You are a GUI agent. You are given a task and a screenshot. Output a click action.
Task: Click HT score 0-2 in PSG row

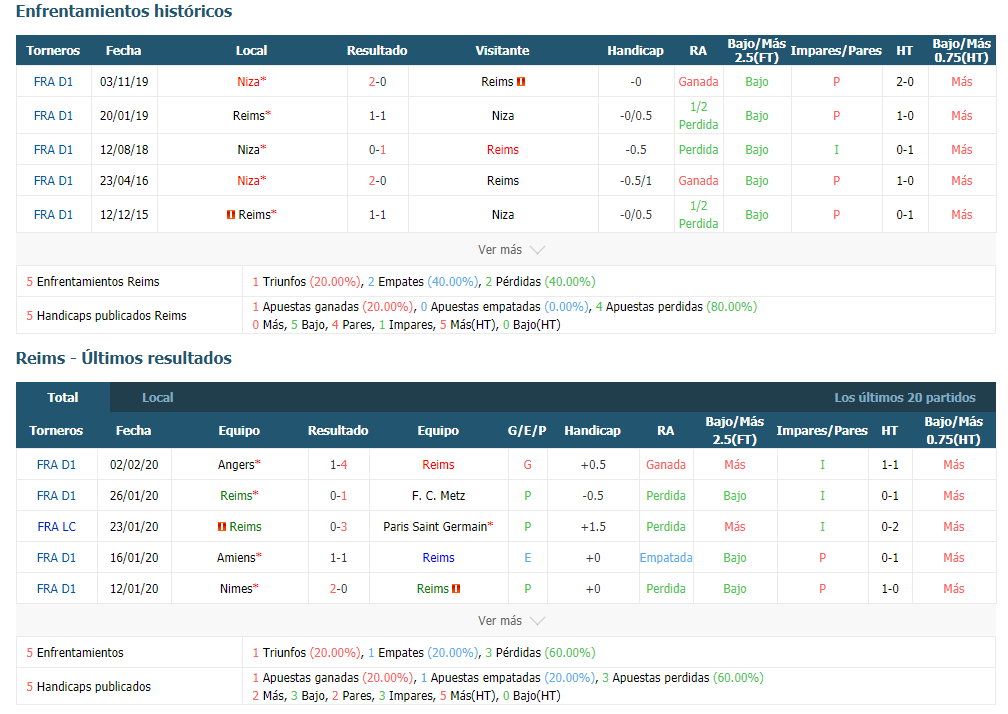point(890,526)
